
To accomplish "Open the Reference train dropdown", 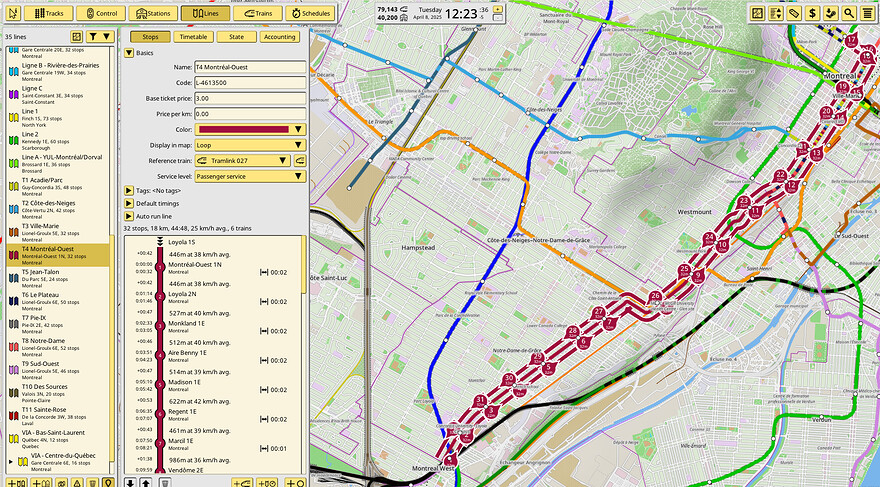I will pyautogui.click(x=242, y=160).
